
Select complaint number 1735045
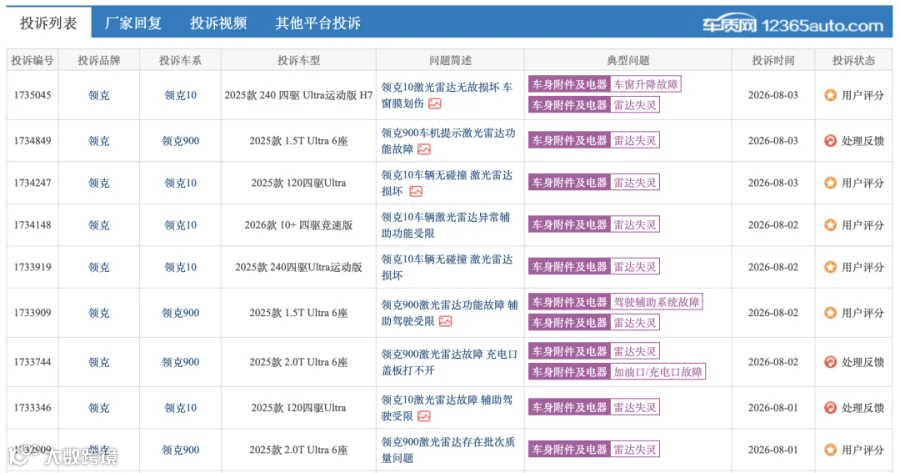pyautogui.click(x=32, y=95)
